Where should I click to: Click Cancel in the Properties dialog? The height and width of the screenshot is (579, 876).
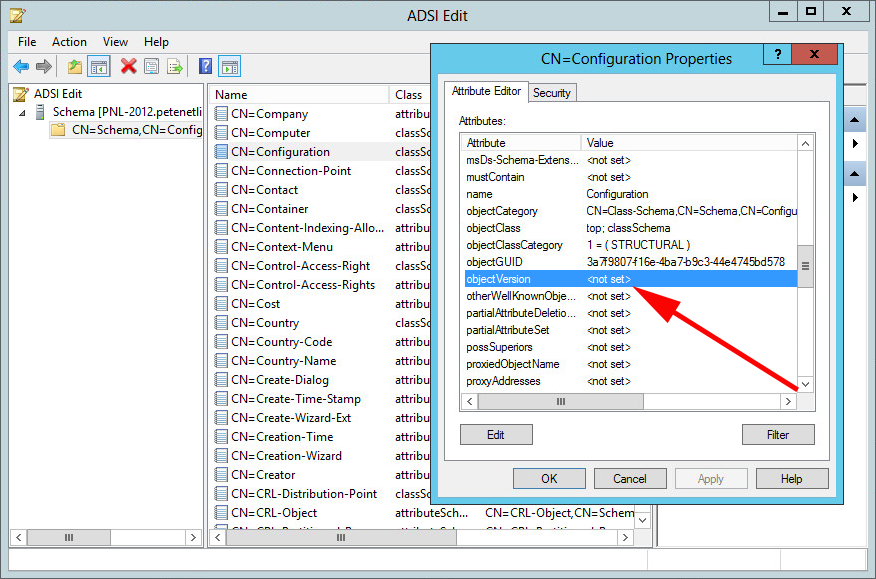click(630, 478)
